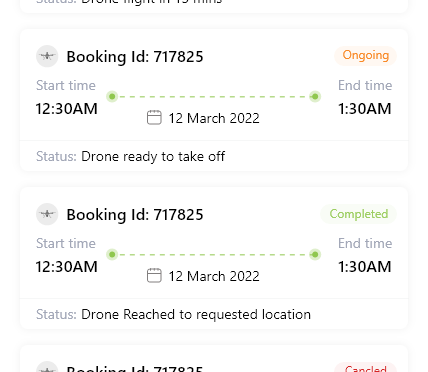This screenshot has width=428, height=372.
Task: Click 1:30AM end time on Ongoing booking
Action: (x=365, y=109)
